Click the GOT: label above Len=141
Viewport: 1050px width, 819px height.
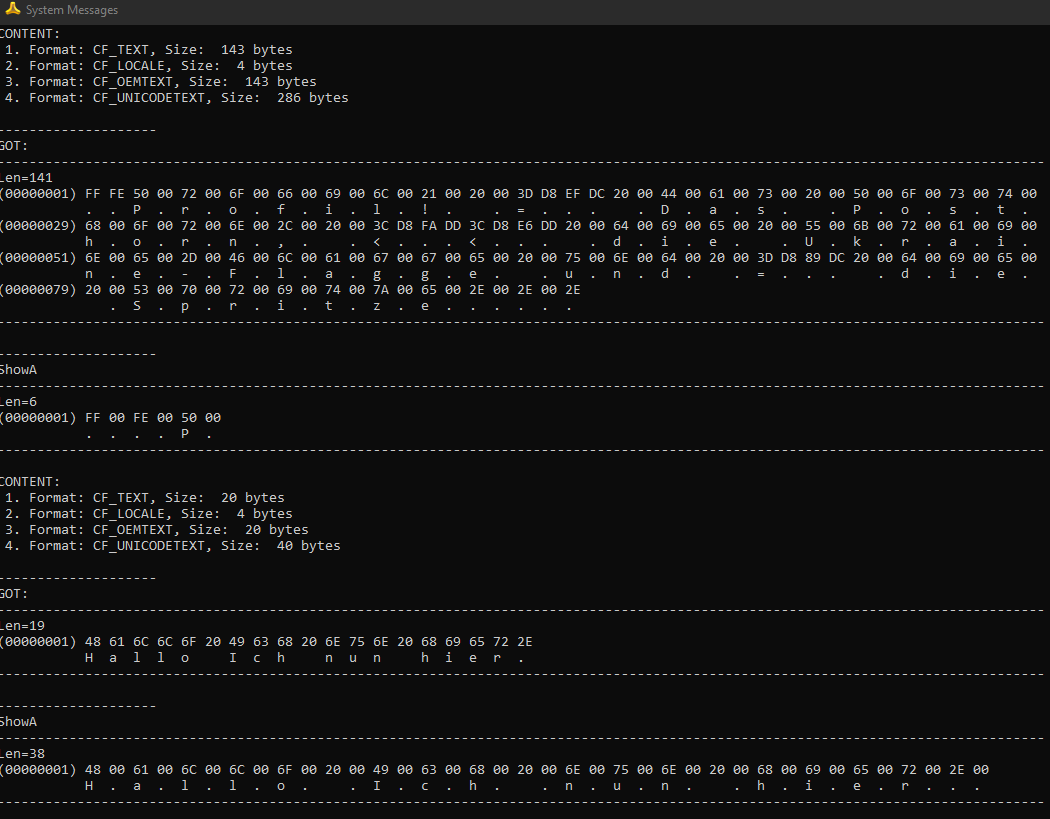coord(14,146)
